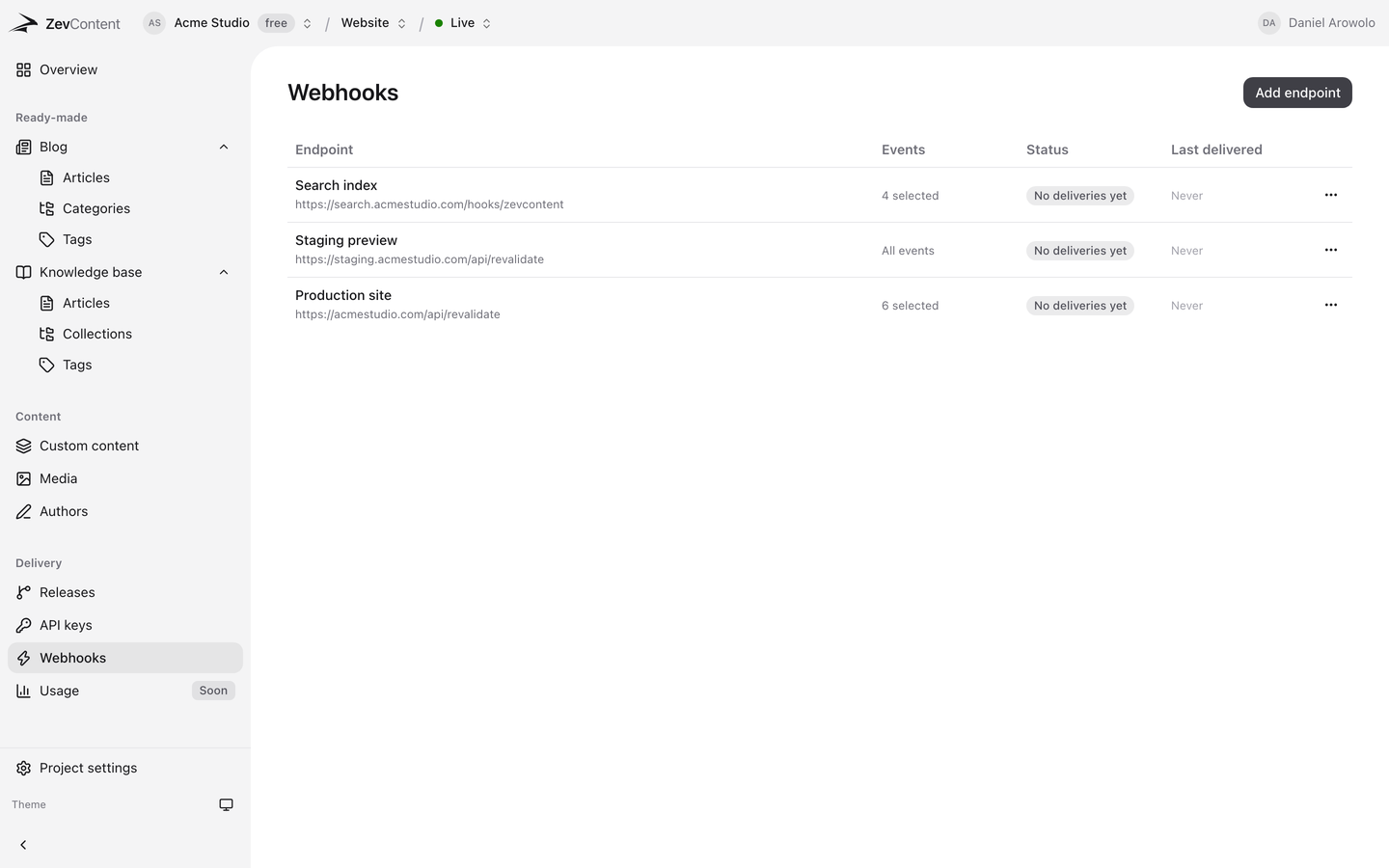Click the Soon badge beside Usage

213,691
